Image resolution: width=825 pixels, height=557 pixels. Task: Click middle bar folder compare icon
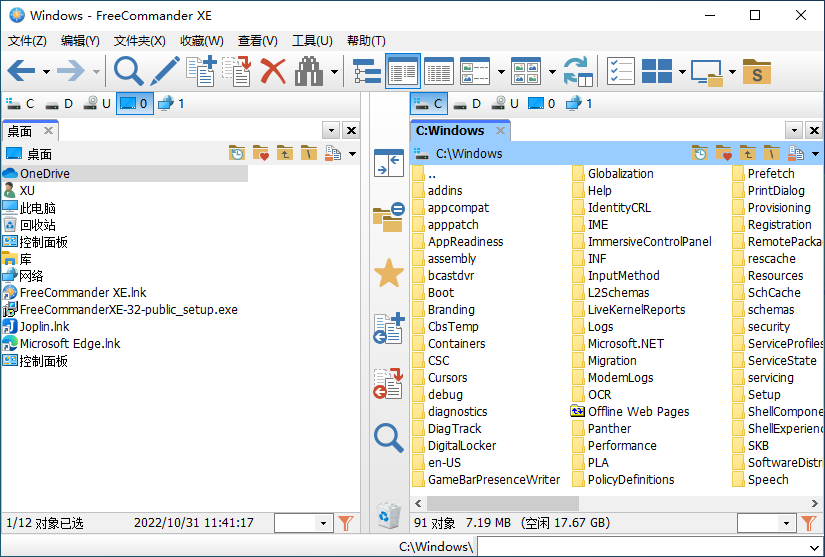[389, 217]
